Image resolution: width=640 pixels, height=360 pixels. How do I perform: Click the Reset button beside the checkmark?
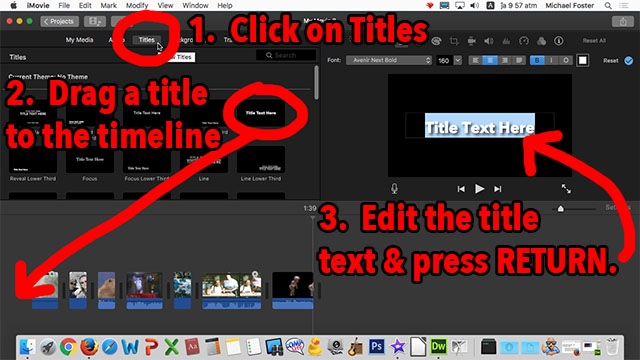coord(611,61)
